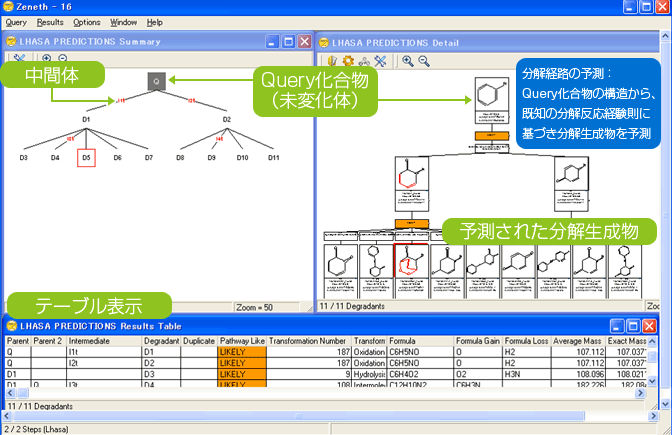The image size is (672, 435).
Task: Select node D1 in the Summary tree
Action: pos(86,120)
